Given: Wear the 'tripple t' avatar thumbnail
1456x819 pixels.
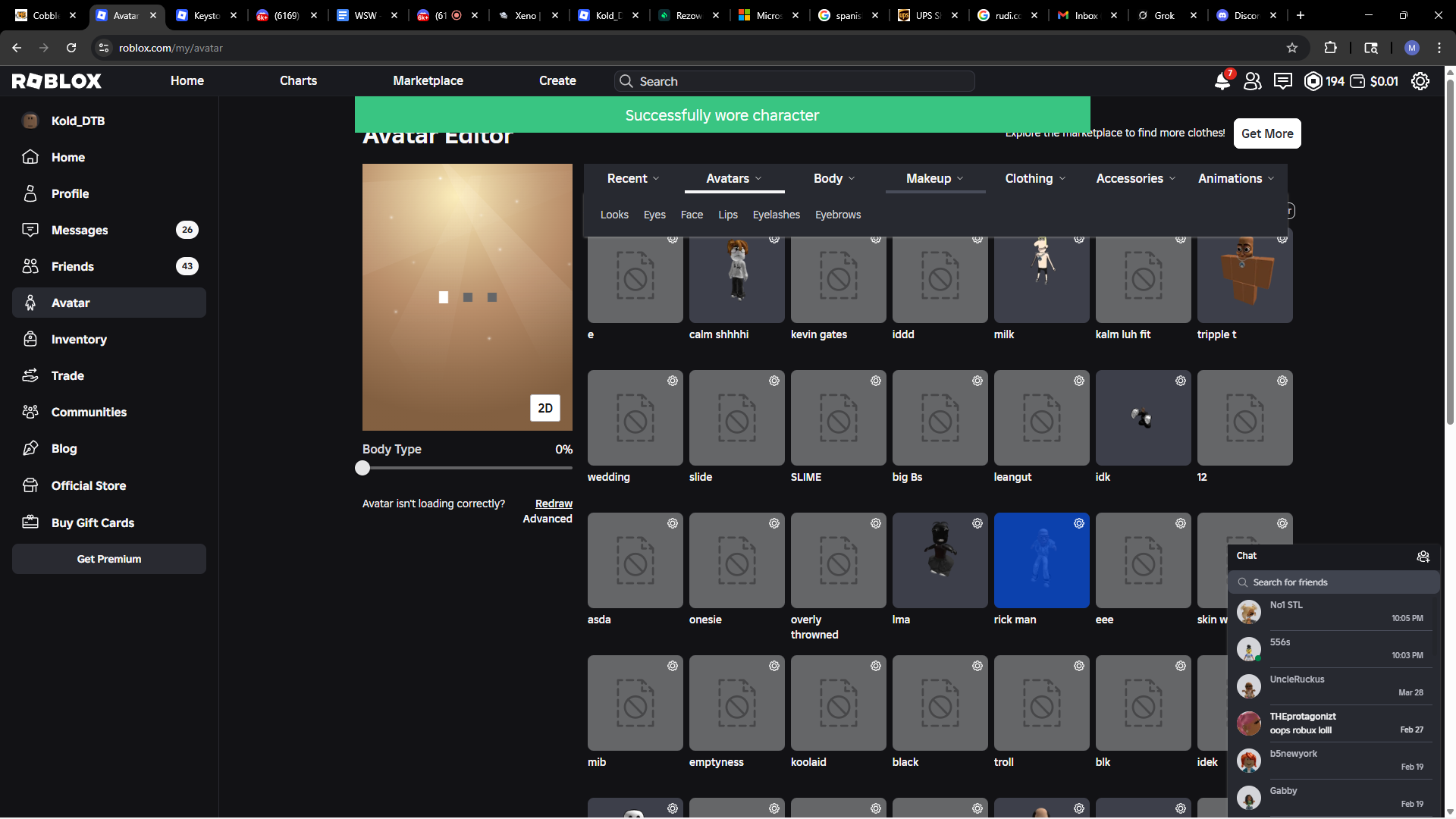Looking at the screenshot, I should pyautogui.click(x=1244, y=277).
